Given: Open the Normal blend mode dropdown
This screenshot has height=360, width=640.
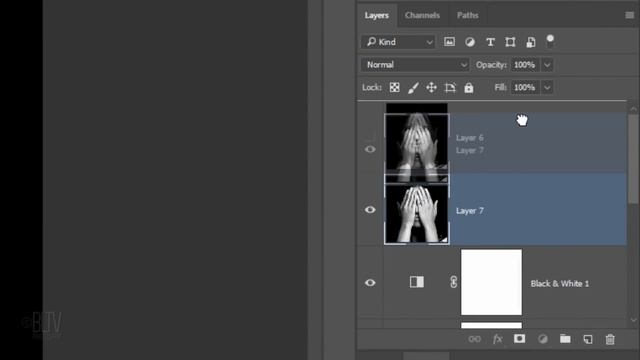Looking at the screenshot, I should pos(415,64).
